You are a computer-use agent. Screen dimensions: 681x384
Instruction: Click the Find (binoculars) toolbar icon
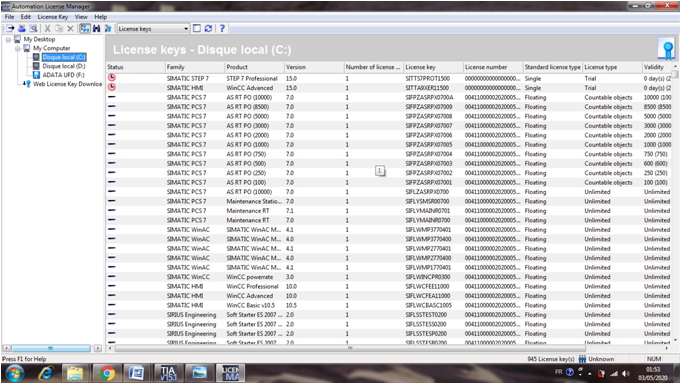pyautogui.click(x=96, y=28)
